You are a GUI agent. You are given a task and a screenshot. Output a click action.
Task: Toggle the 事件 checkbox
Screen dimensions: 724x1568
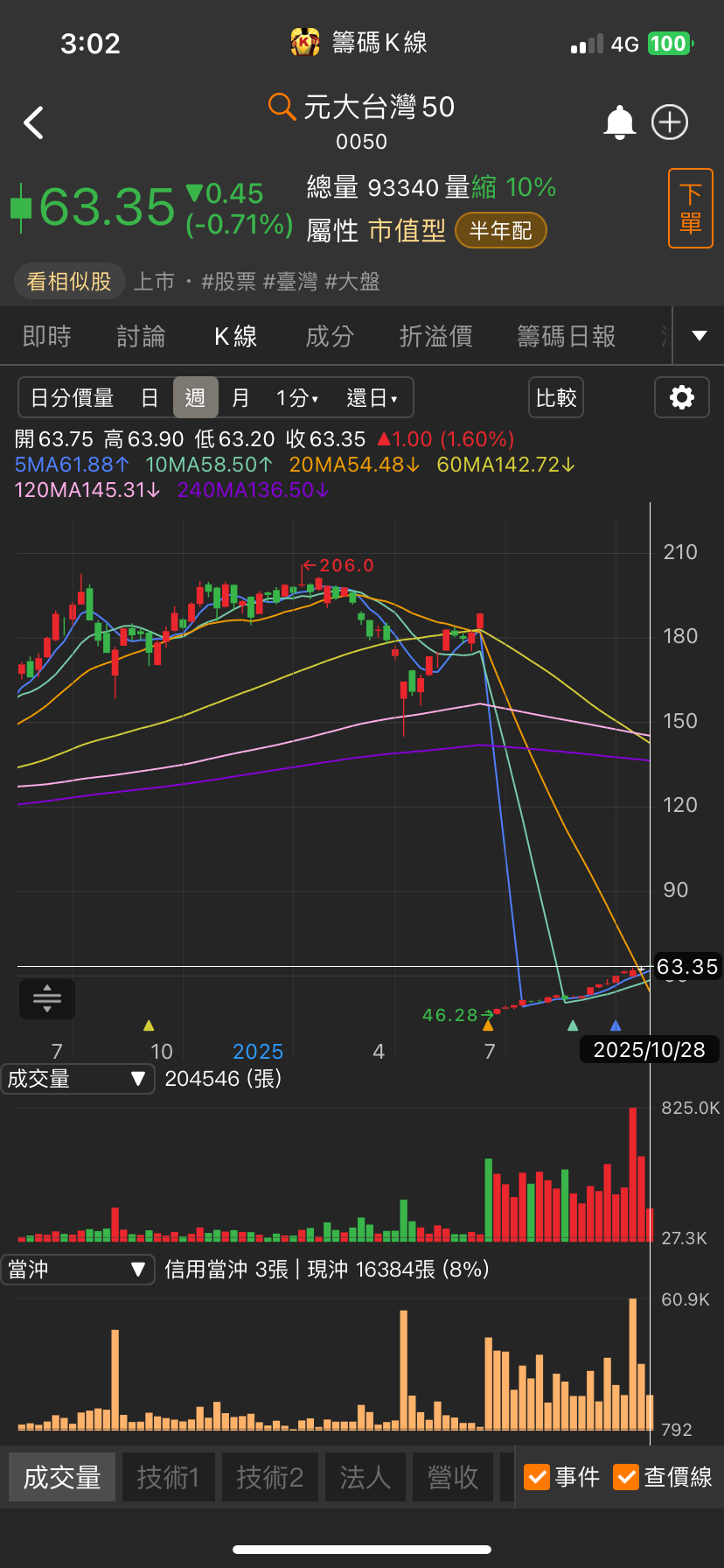(536, 1477)
